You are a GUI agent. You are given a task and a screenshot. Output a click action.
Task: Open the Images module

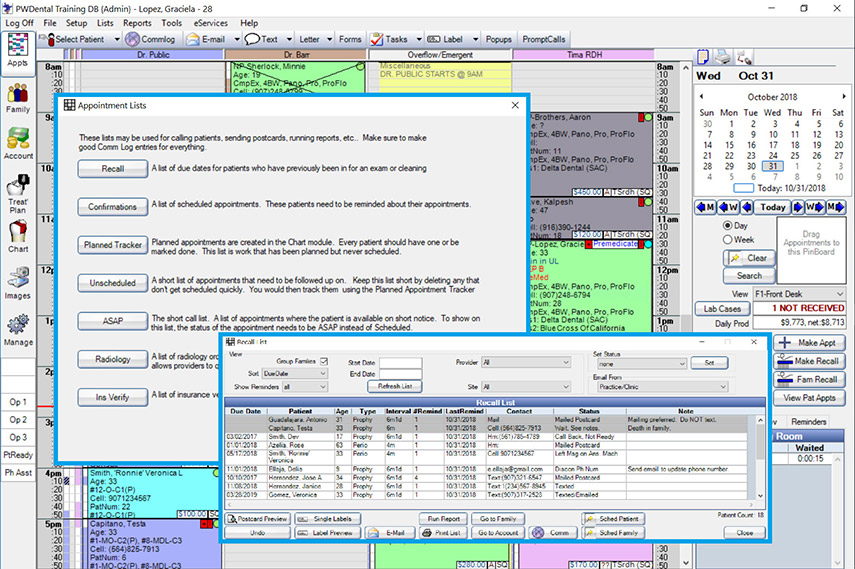(x=17, y=284)
